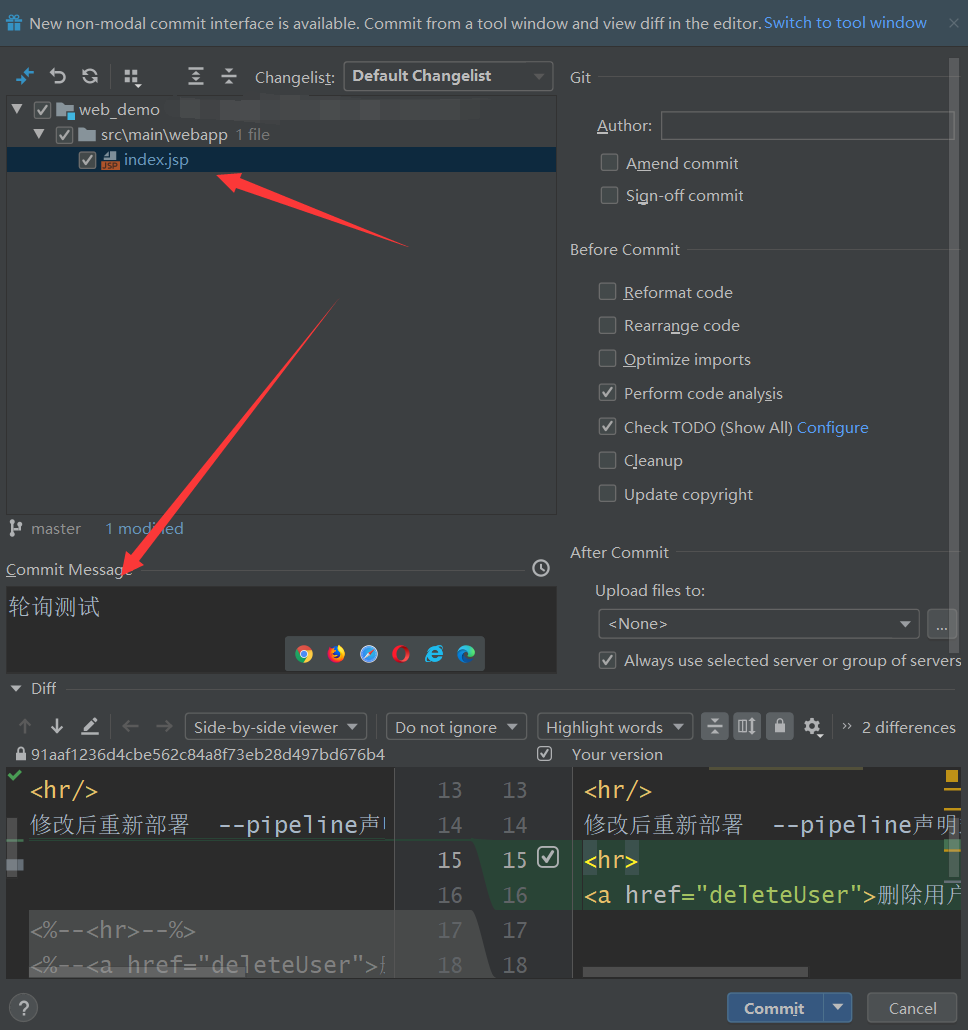Click the ellipsis browse servers button
This screenshot has width=968, height=1030.
pyautogui.click(x=942, y=623)
